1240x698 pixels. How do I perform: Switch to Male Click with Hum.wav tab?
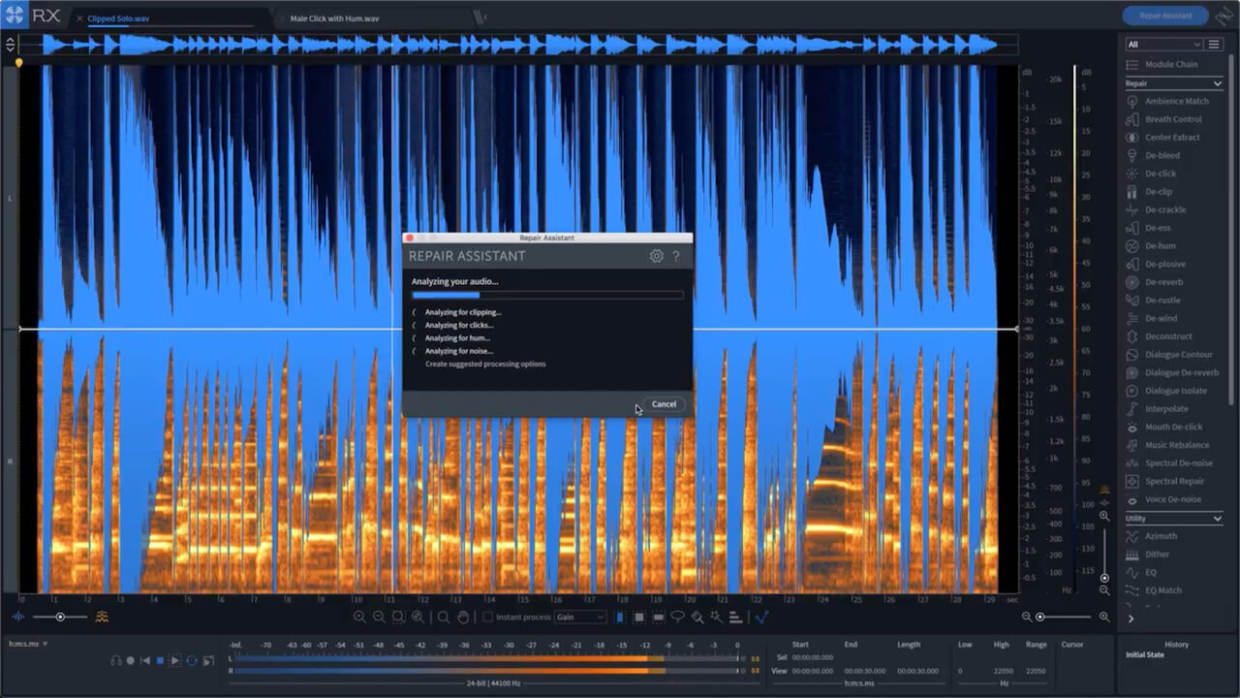(x=335, y=18)
